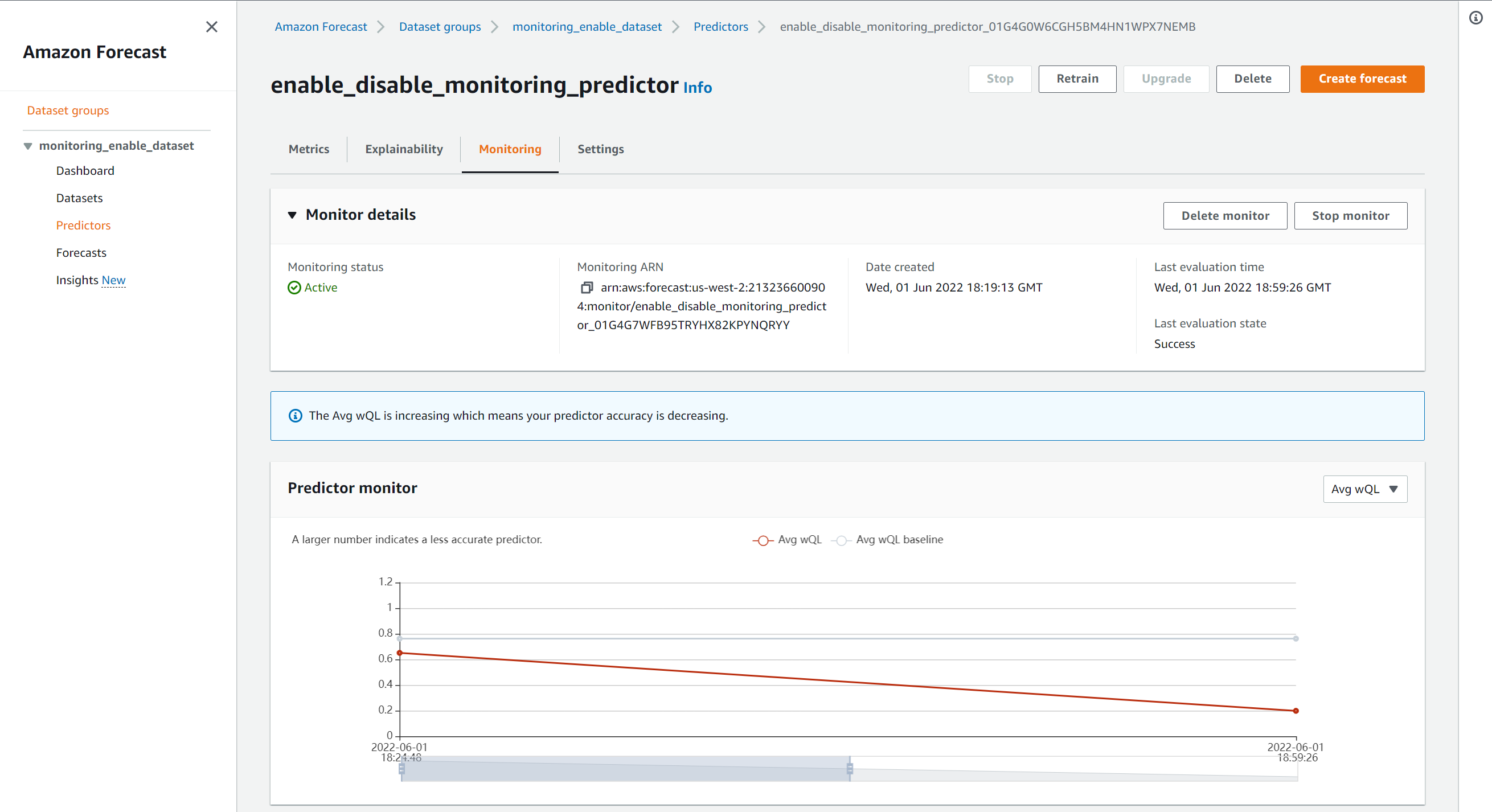Click the info circle icon in the top right corner

point(1475,18)
